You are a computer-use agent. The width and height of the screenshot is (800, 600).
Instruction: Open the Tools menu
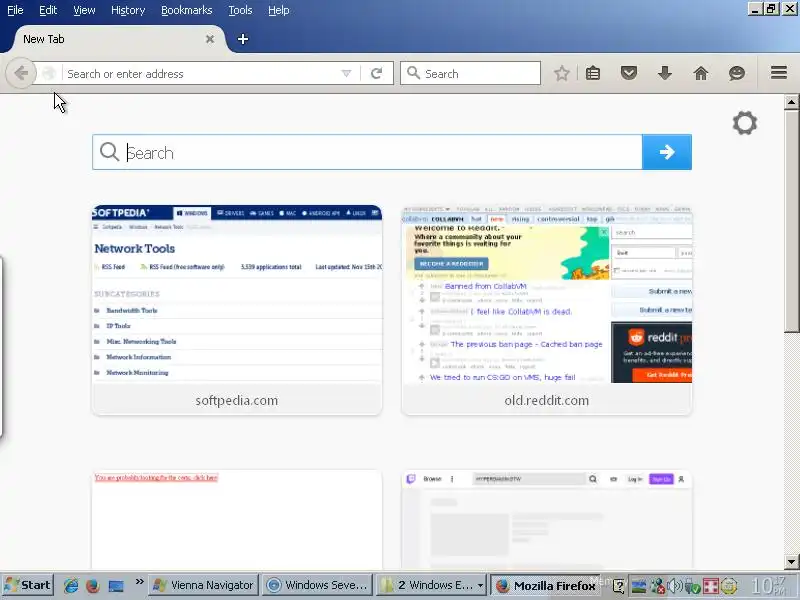point(240,10)
